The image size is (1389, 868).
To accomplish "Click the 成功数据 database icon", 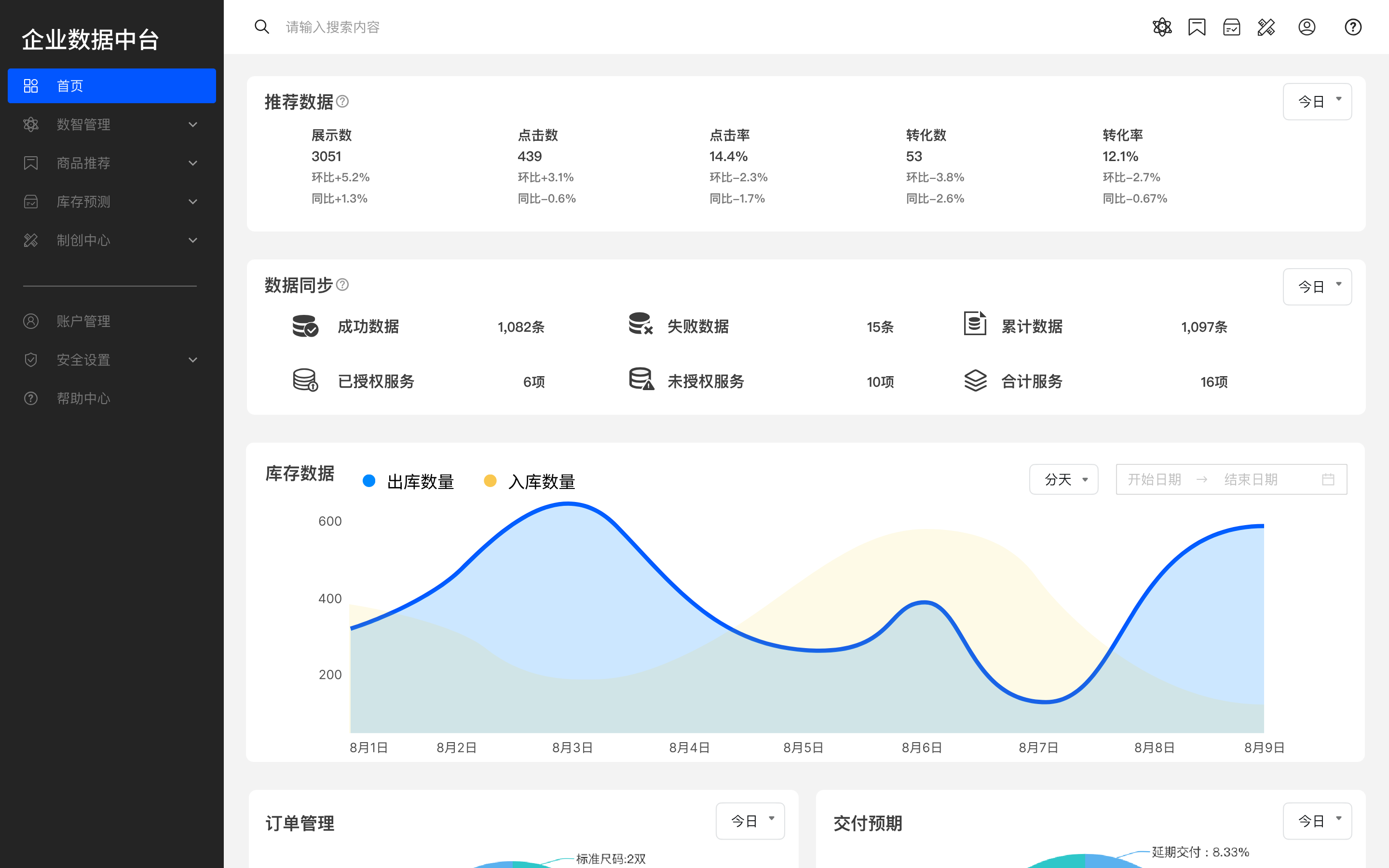I will click(305, 326).
